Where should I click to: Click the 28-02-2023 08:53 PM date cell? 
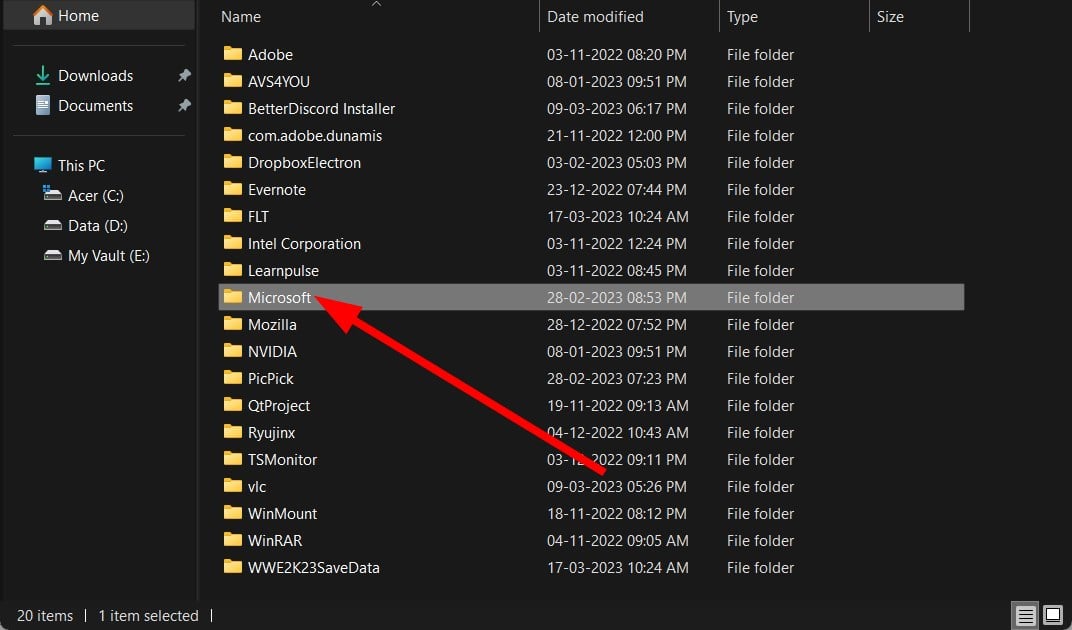tap(617, 298)
